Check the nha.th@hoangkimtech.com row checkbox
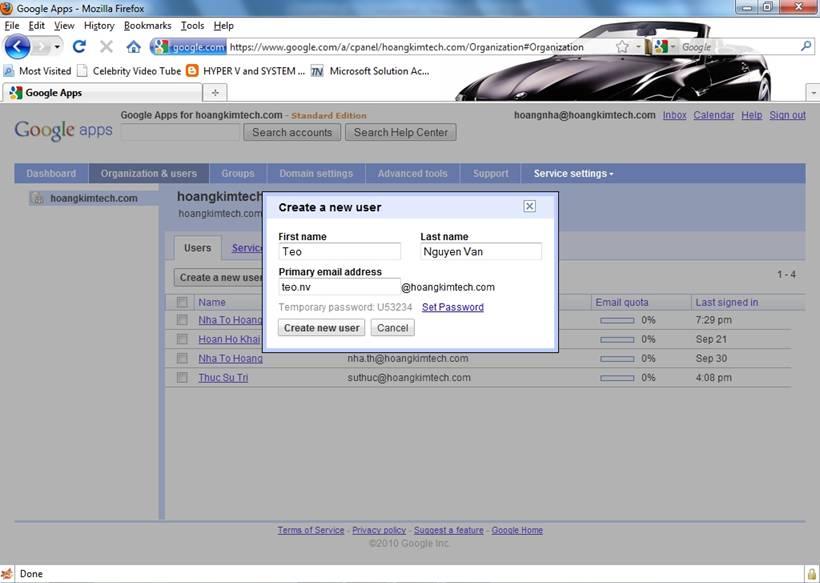 pyautogui.click(x=182, y=358)
